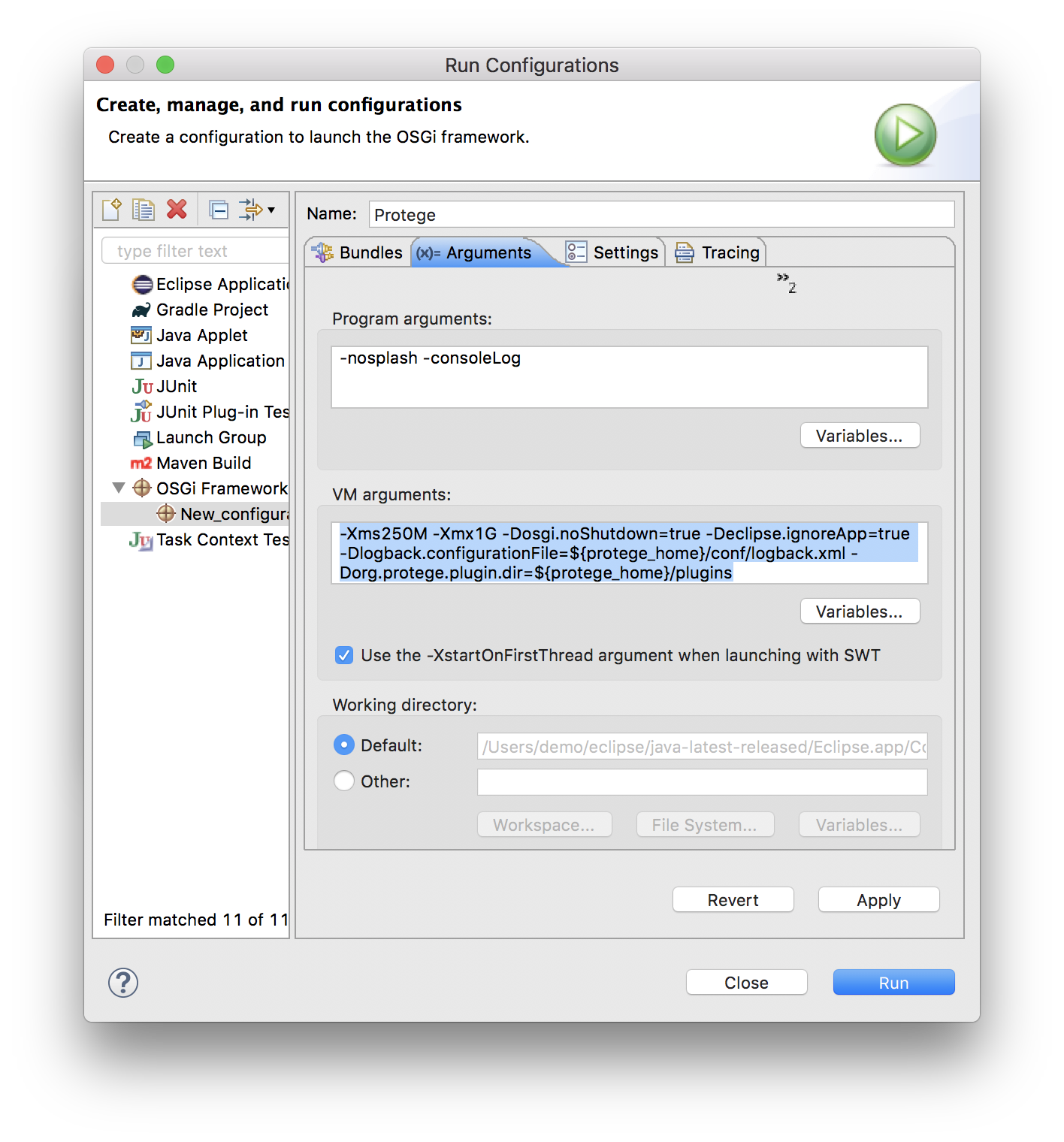This screenshot has width=1064, height=1142.
Task: Click the blue Run button
Action: [894, 983]
